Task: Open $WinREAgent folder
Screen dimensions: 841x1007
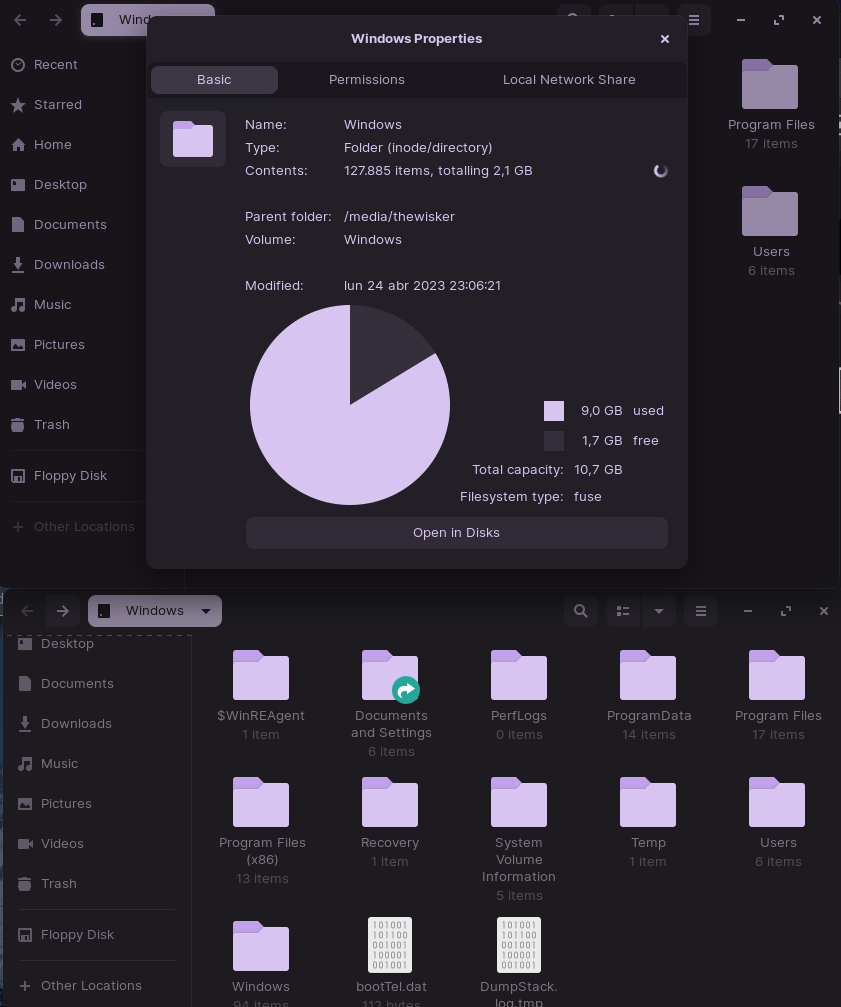Action: click(261, 696)
